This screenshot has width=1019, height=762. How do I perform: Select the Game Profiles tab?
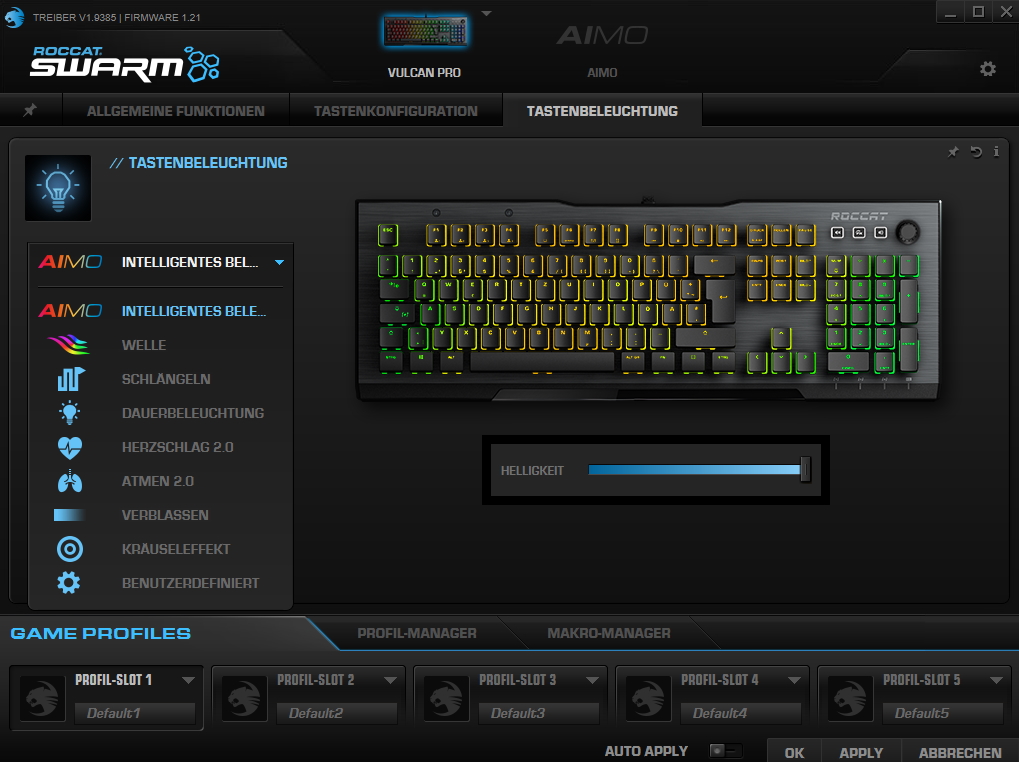101,633
